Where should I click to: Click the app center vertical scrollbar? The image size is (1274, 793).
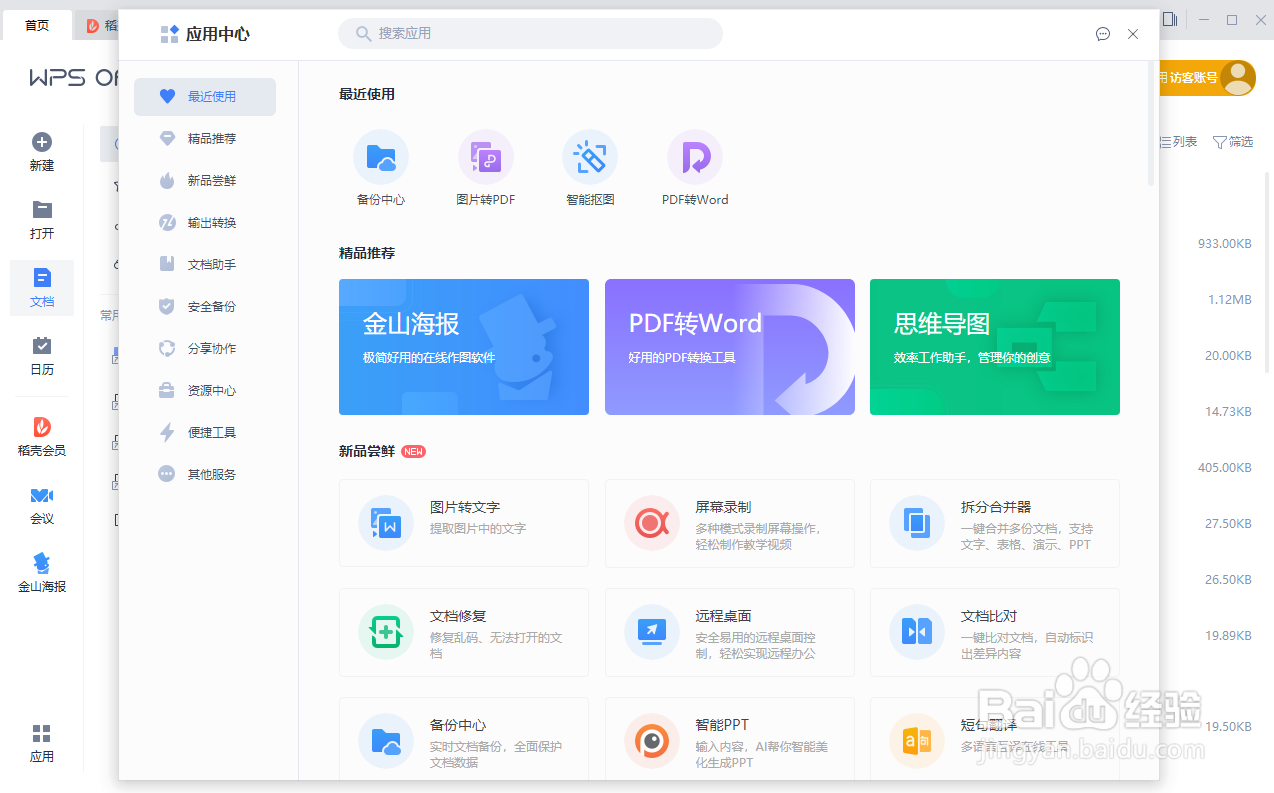point(1151,124)
